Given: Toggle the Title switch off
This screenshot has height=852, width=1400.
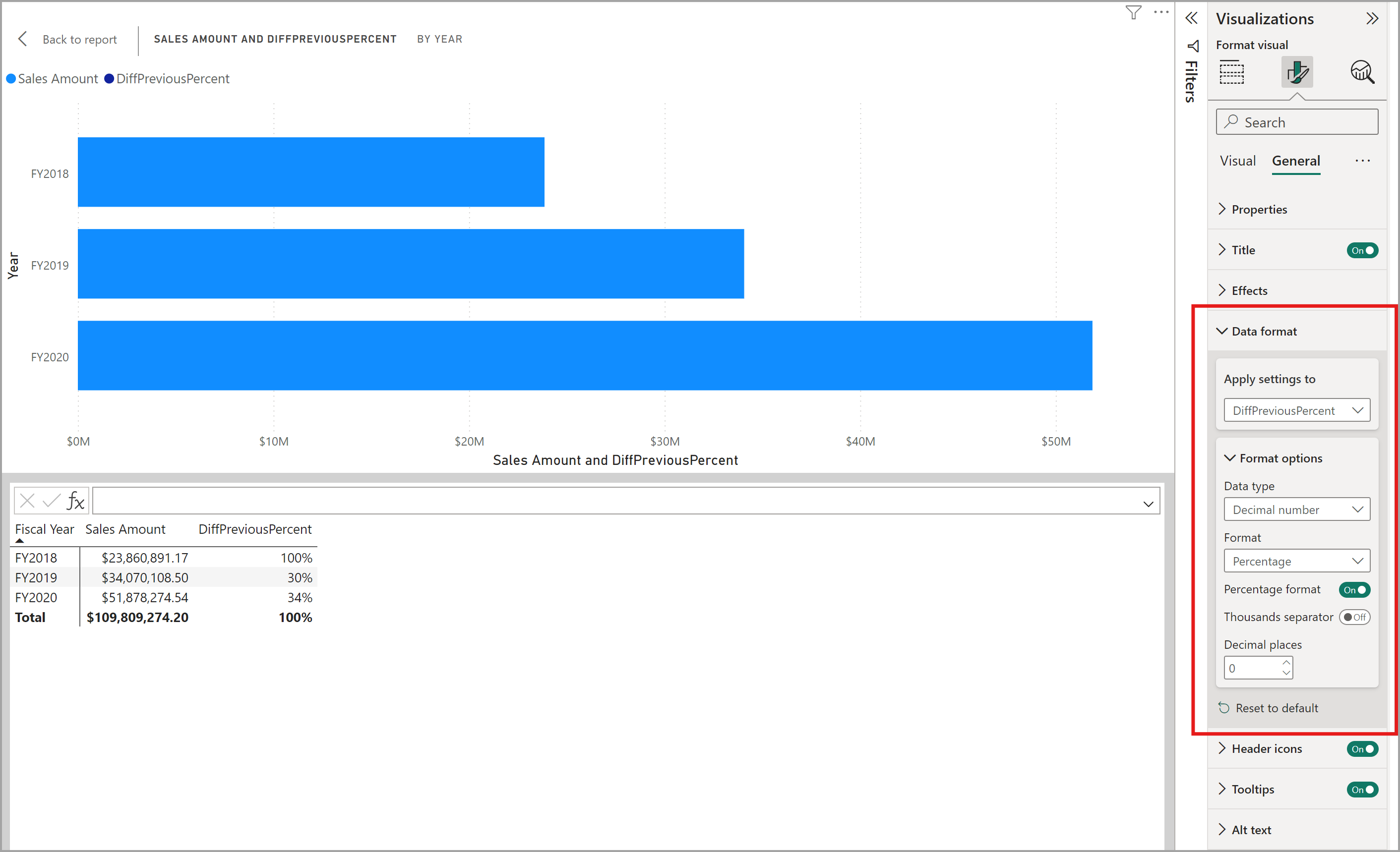Looking at the screenshot, I should pos(1362,250).
